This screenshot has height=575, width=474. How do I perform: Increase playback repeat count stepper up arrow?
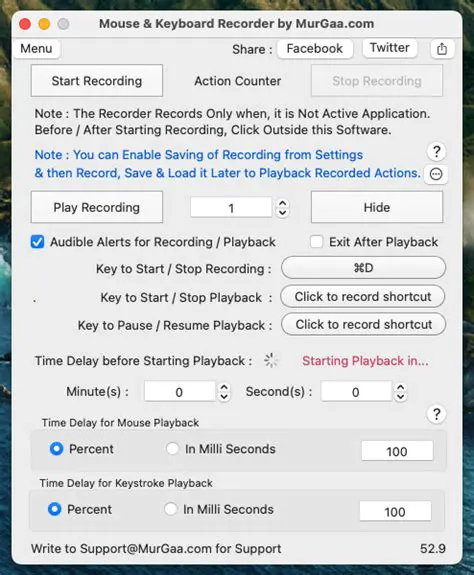[x=282, y=203]
